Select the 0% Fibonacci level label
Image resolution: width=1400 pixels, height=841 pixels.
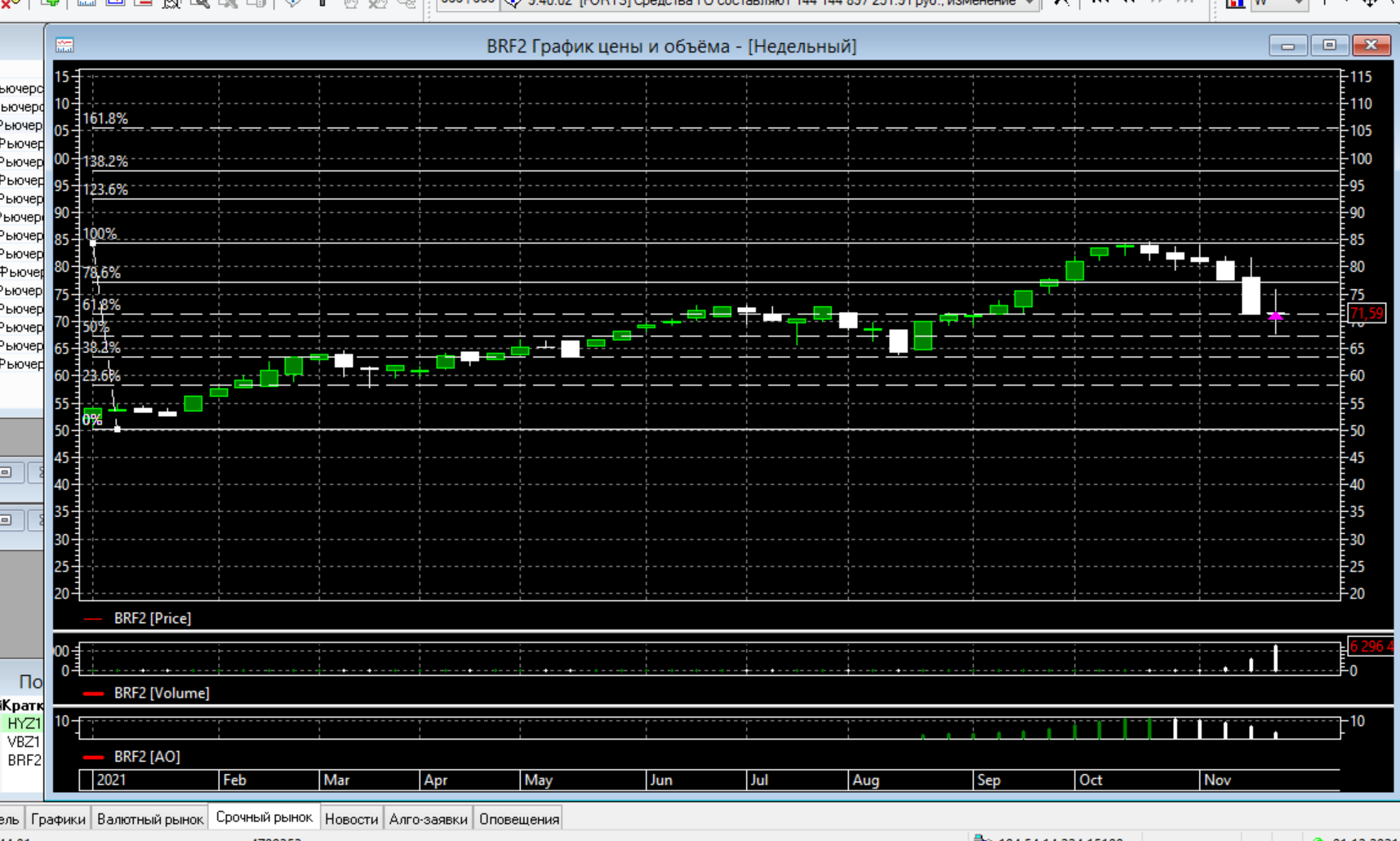point(92,420)
